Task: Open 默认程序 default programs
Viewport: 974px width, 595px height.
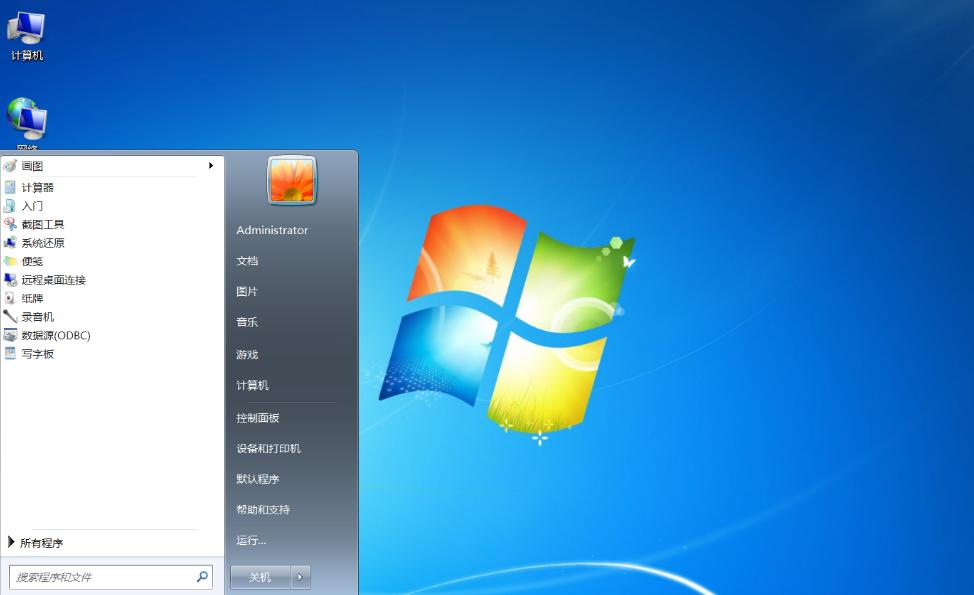Action: pyautogui.click(x=257, y=479)
